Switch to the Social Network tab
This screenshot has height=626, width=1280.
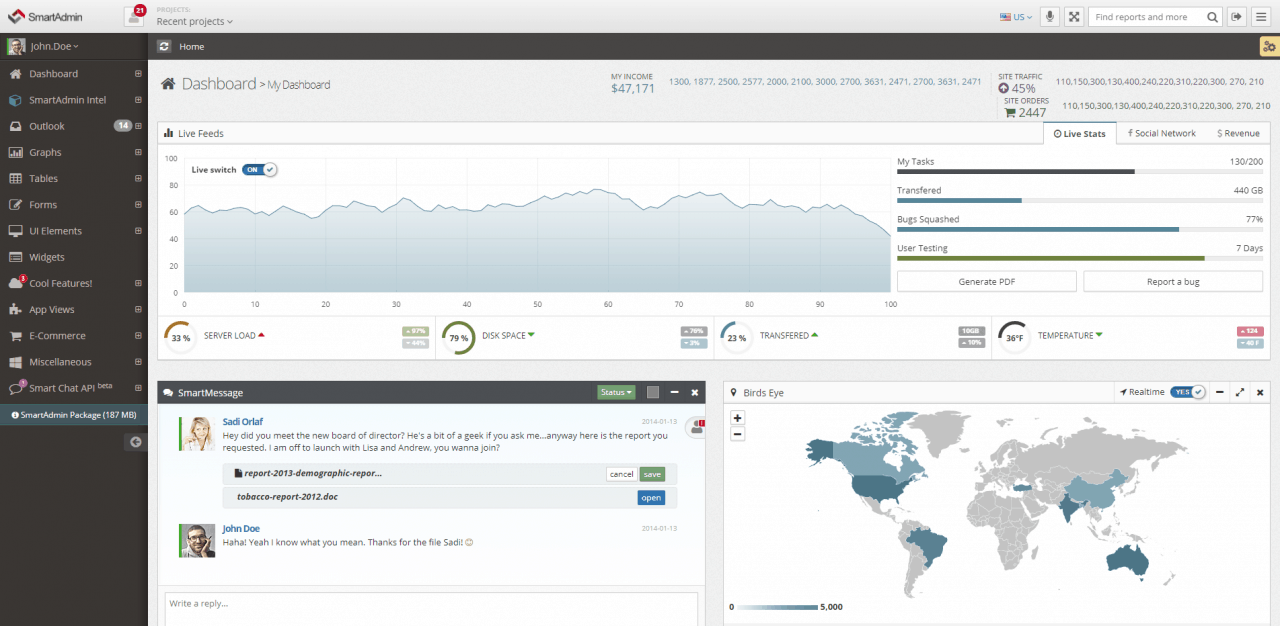click(1161, 133)
